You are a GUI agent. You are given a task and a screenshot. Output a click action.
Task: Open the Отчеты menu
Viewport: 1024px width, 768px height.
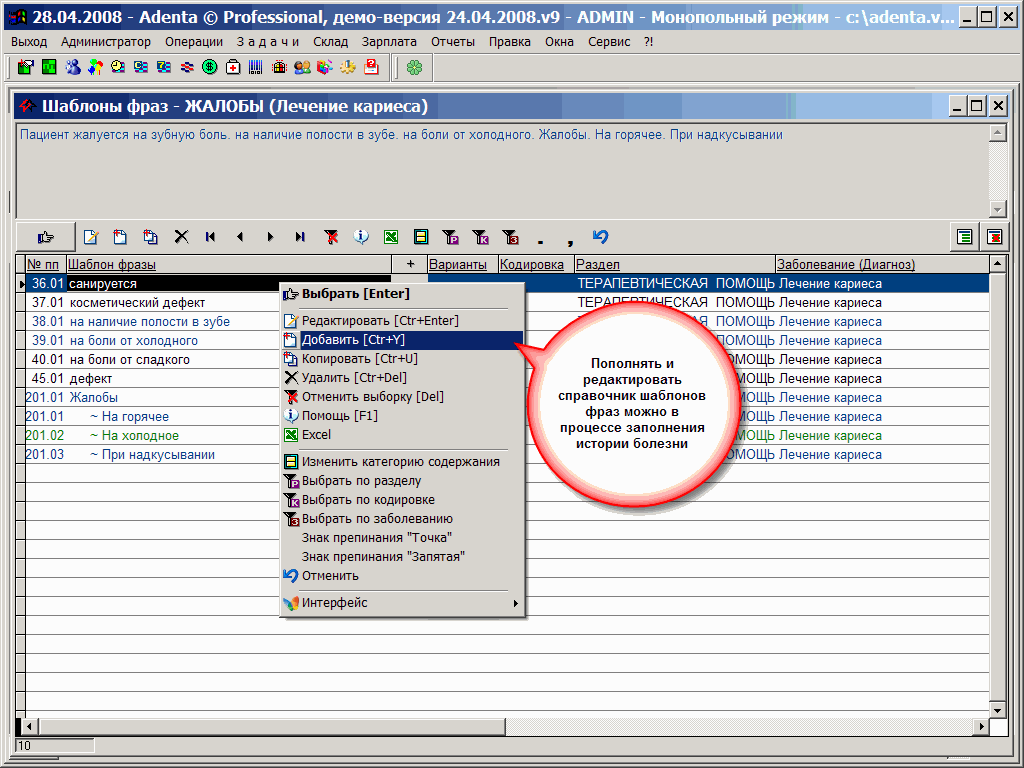tap(453, 42)
